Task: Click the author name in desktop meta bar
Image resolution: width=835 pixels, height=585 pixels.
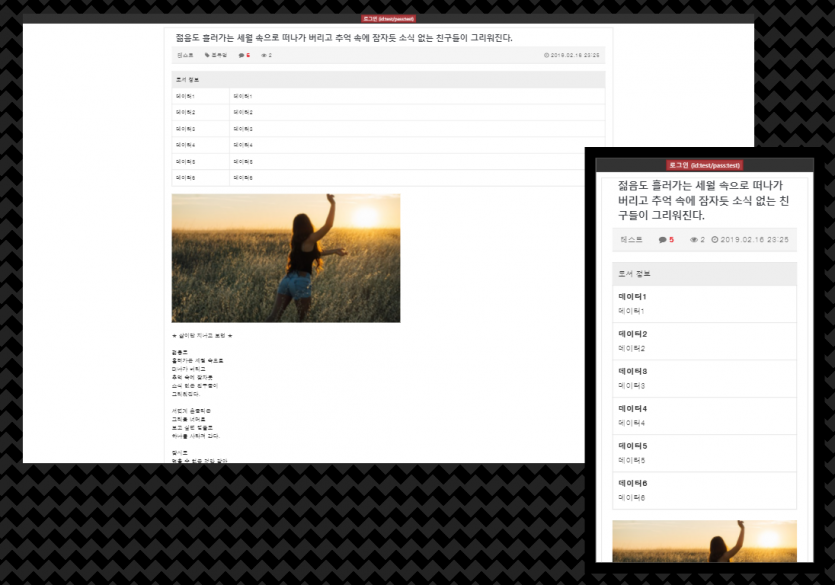Action: click(185, 55)
